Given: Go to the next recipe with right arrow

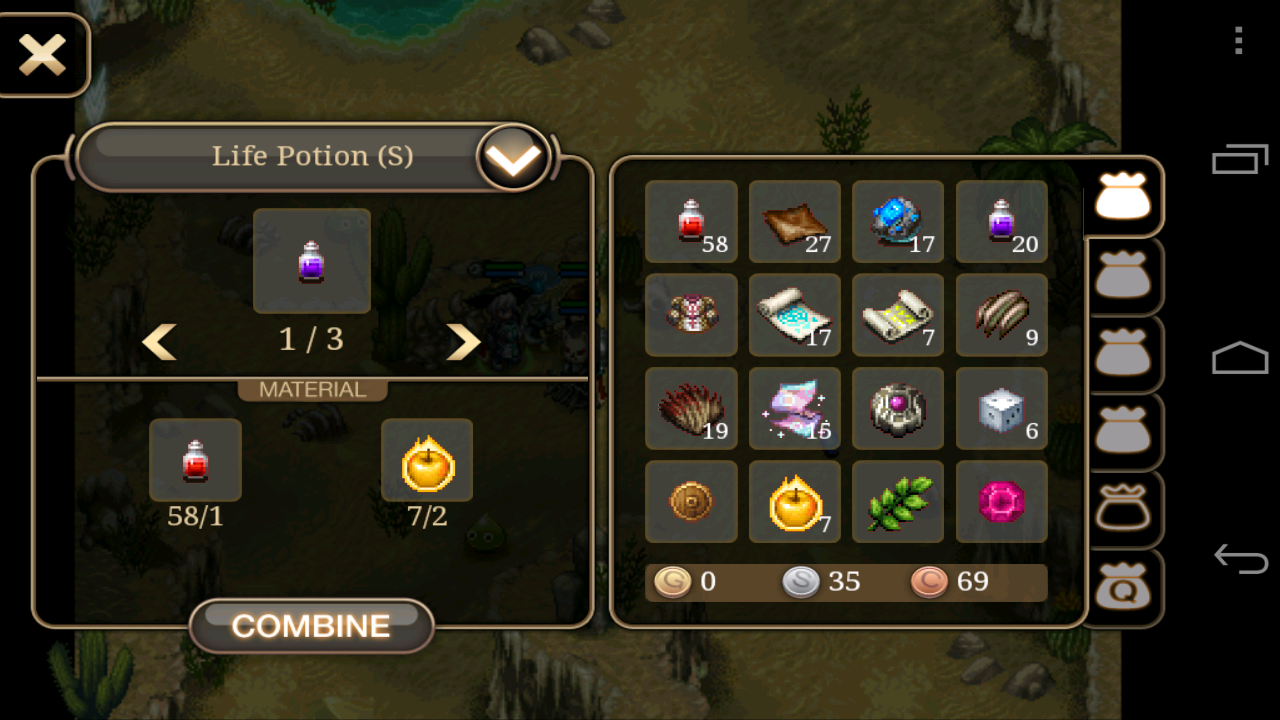Looking at the screenshot, I should 462,342.
